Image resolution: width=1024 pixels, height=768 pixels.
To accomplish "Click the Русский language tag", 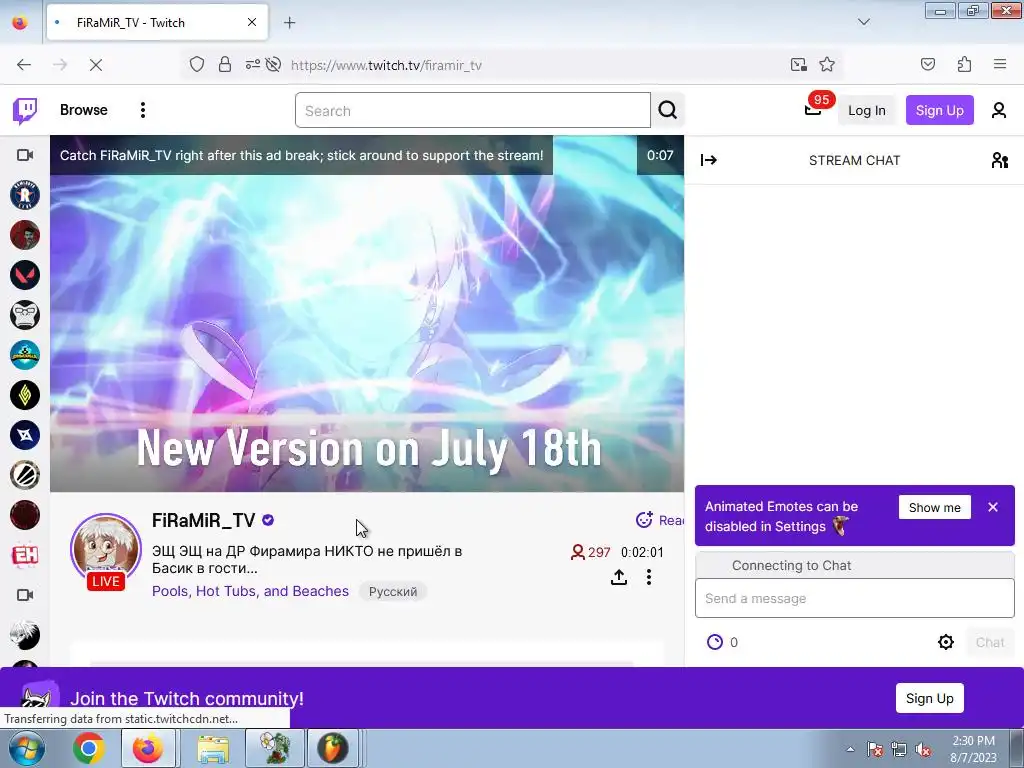I will [392, 592].
